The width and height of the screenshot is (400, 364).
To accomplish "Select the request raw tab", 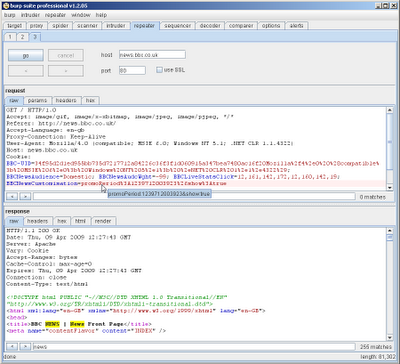I will coord(14,100).
